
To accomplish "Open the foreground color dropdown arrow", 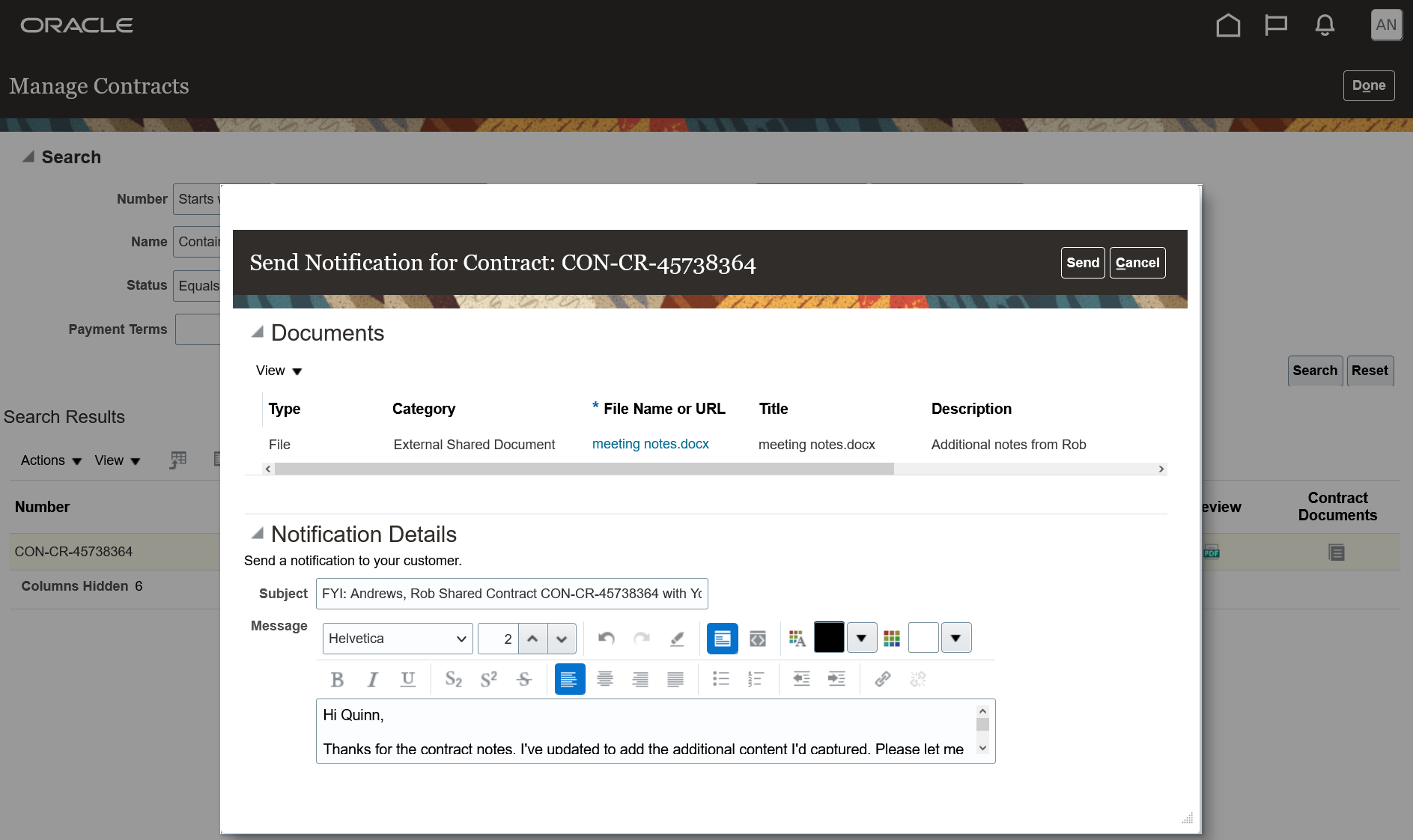I will pyautogui.click(x=862, y=639).
